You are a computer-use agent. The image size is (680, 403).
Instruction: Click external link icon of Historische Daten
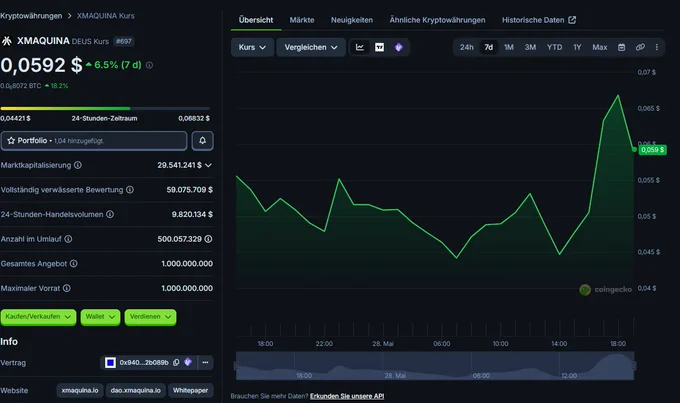click(572, 20)
